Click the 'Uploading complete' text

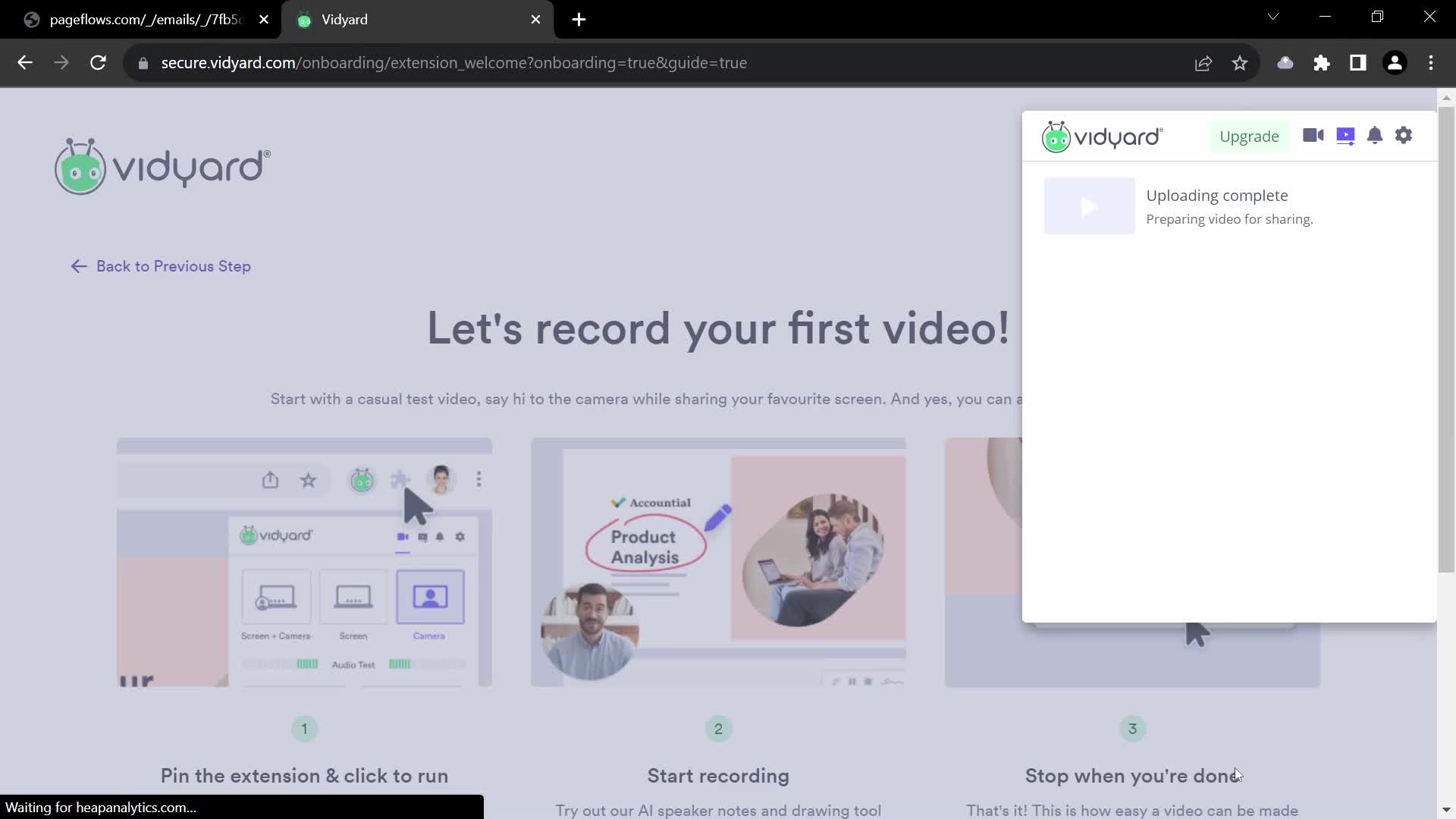1216,196
